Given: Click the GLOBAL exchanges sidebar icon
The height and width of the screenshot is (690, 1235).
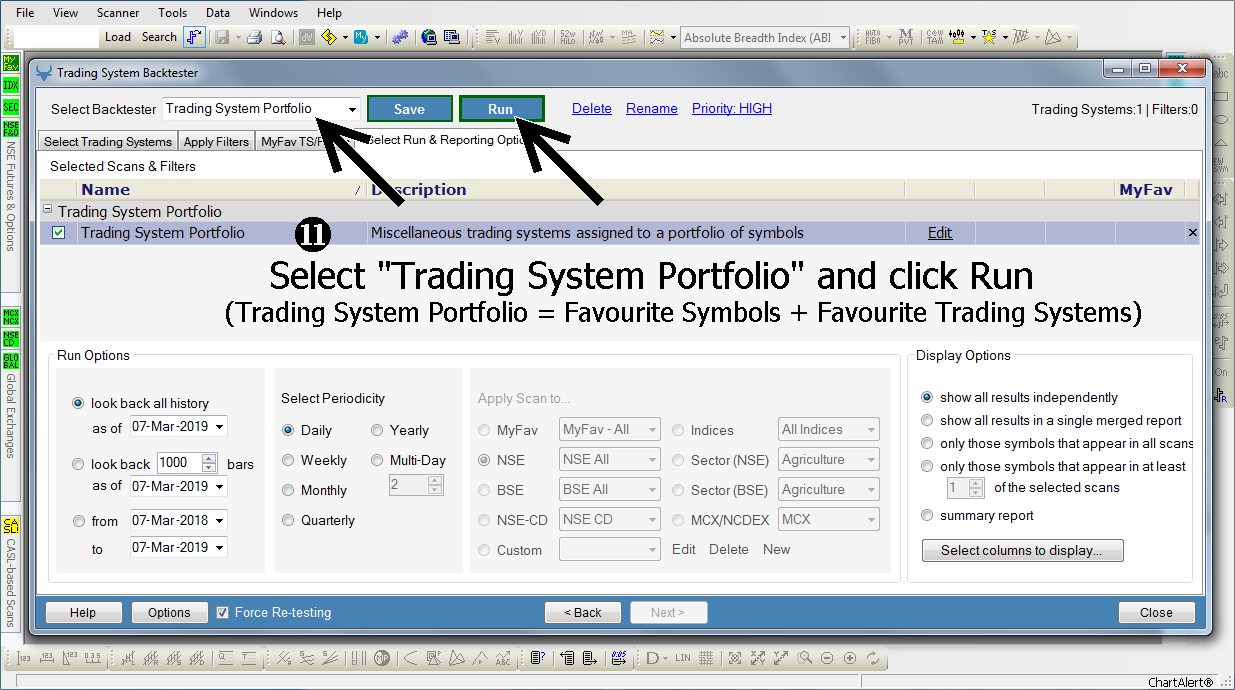Looking at the screenshot, I should pyautogui.click(x=11, y=361).
